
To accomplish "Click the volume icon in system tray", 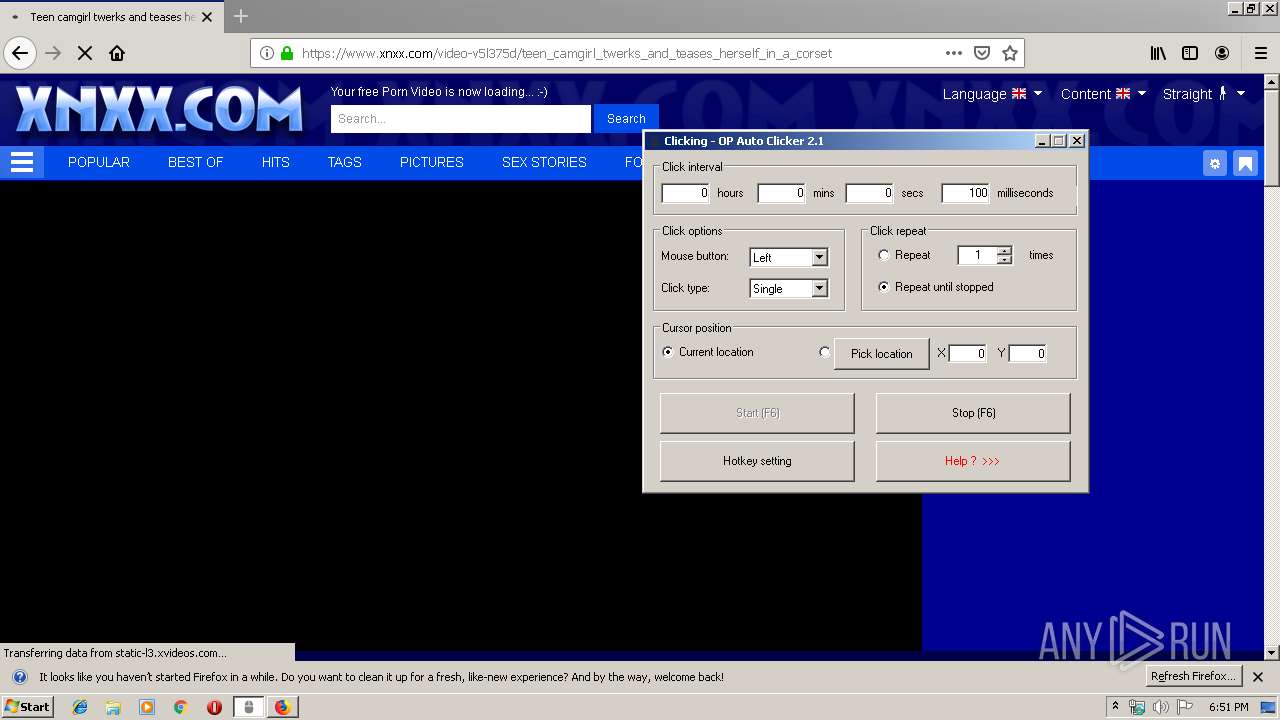I will [x=1161, y=707].
